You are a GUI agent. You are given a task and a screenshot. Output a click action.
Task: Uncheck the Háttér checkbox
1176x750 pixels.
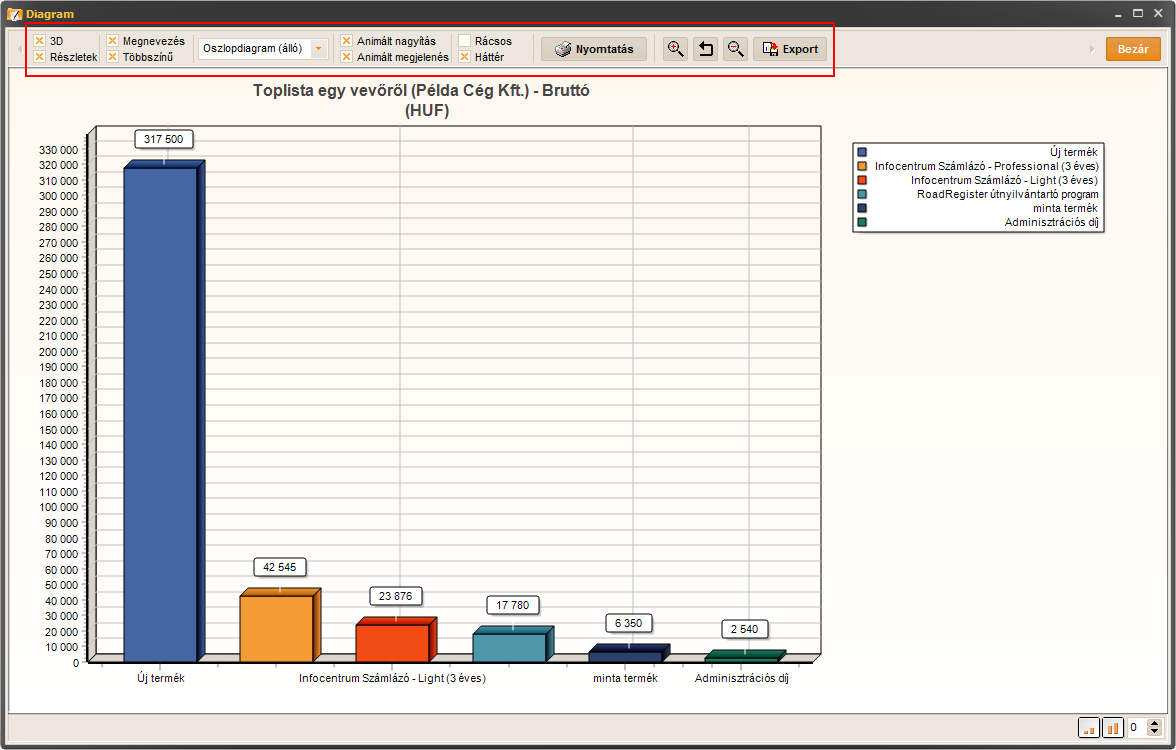464,56
